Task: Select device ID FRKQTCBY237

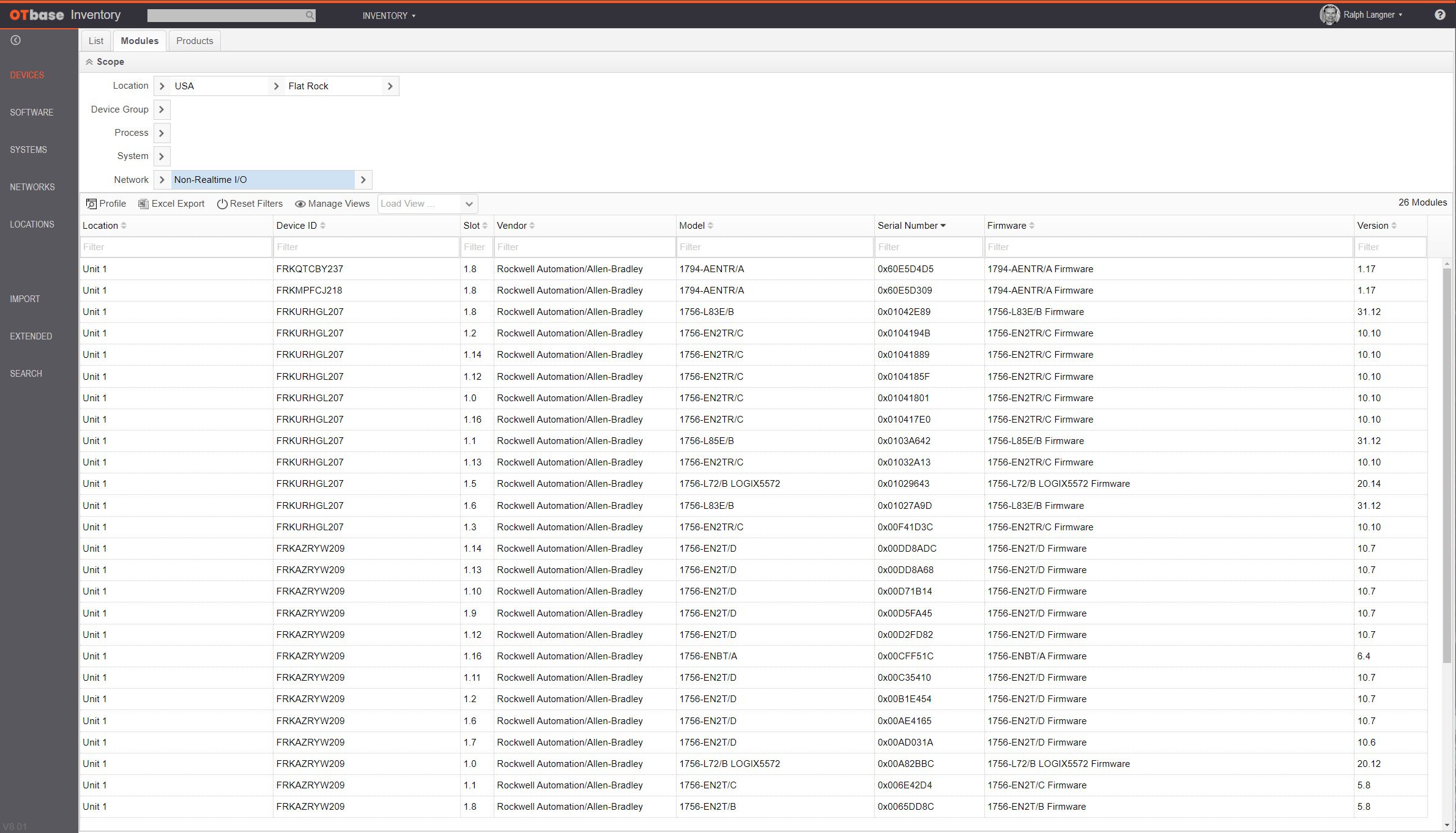Action: (310, 269)
